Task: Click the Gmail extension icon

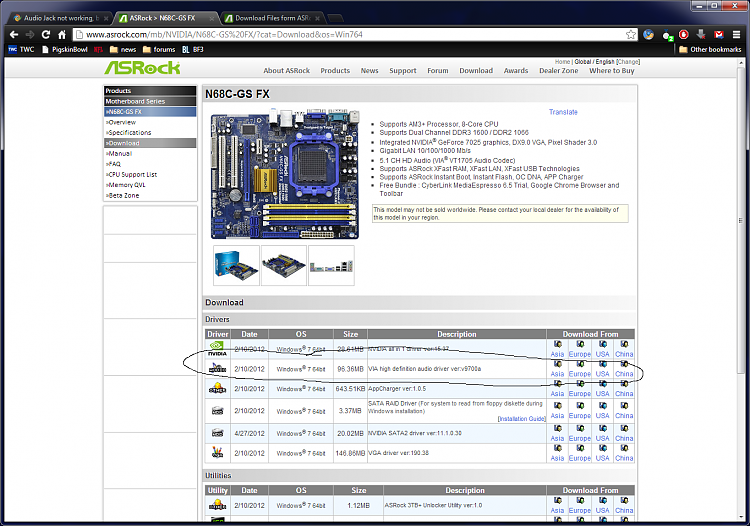Action: [719, 34]
